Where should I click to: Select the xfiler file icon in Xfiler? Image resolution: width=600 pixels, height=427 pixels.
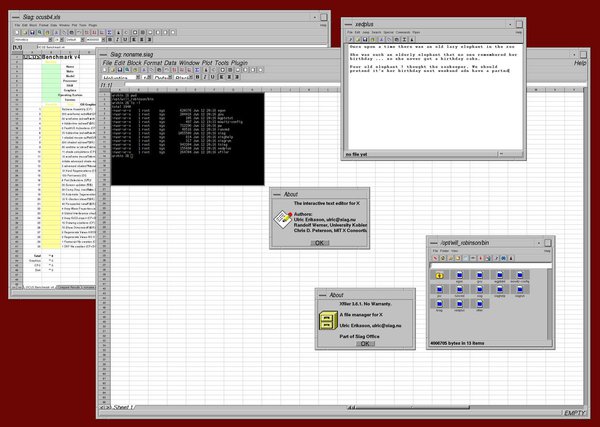point(480,304)
